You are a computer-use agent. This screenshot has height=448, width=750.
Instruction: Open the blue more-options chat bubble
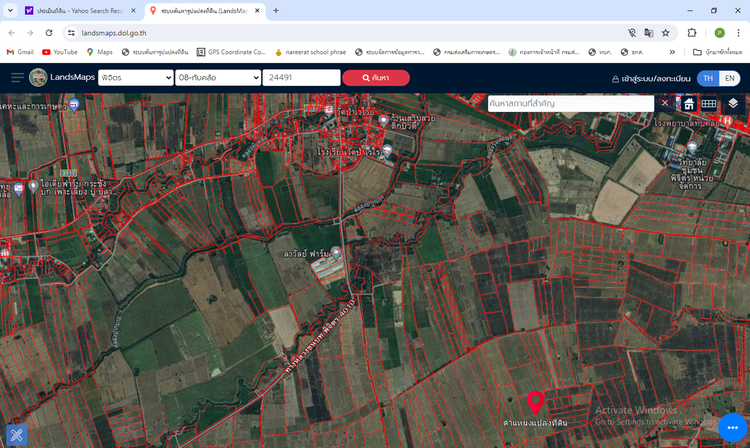click(732, 428)
